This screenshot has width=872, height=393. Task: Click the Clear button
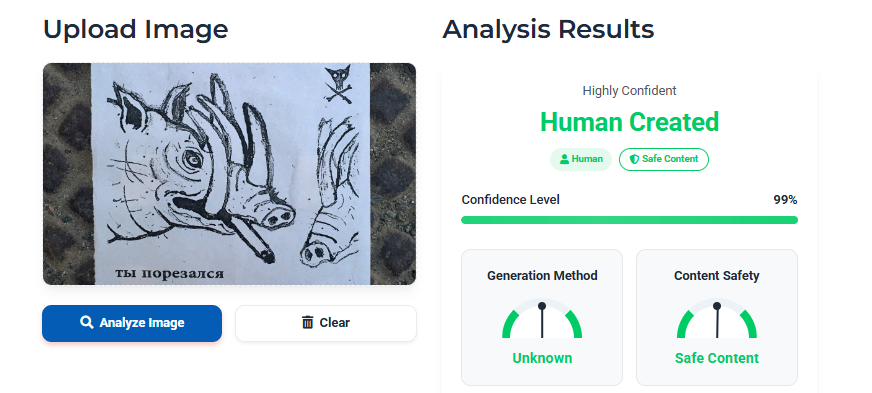point(326,323)
